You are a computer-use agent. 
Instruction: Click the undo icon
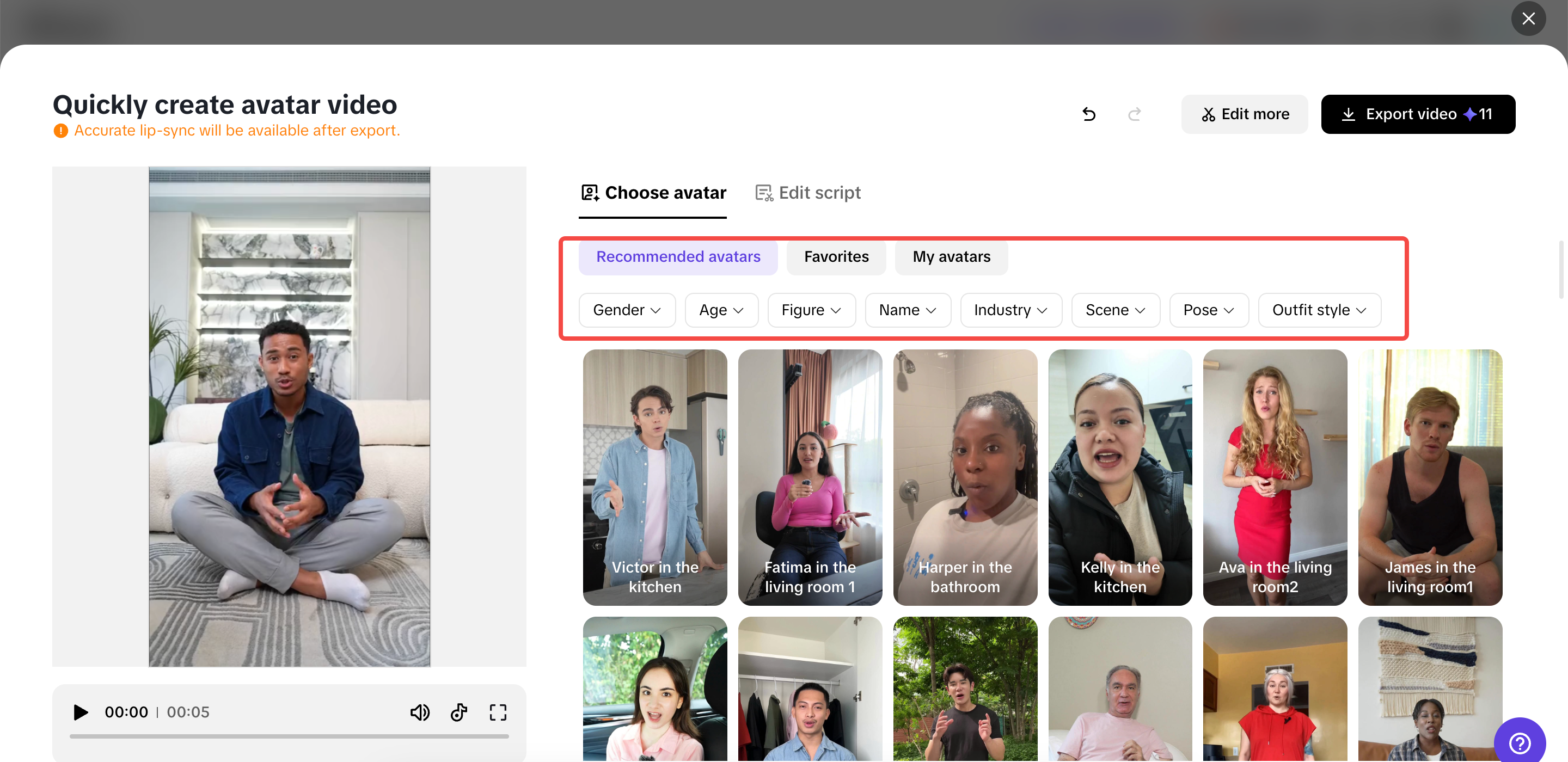click(1089, 114)
